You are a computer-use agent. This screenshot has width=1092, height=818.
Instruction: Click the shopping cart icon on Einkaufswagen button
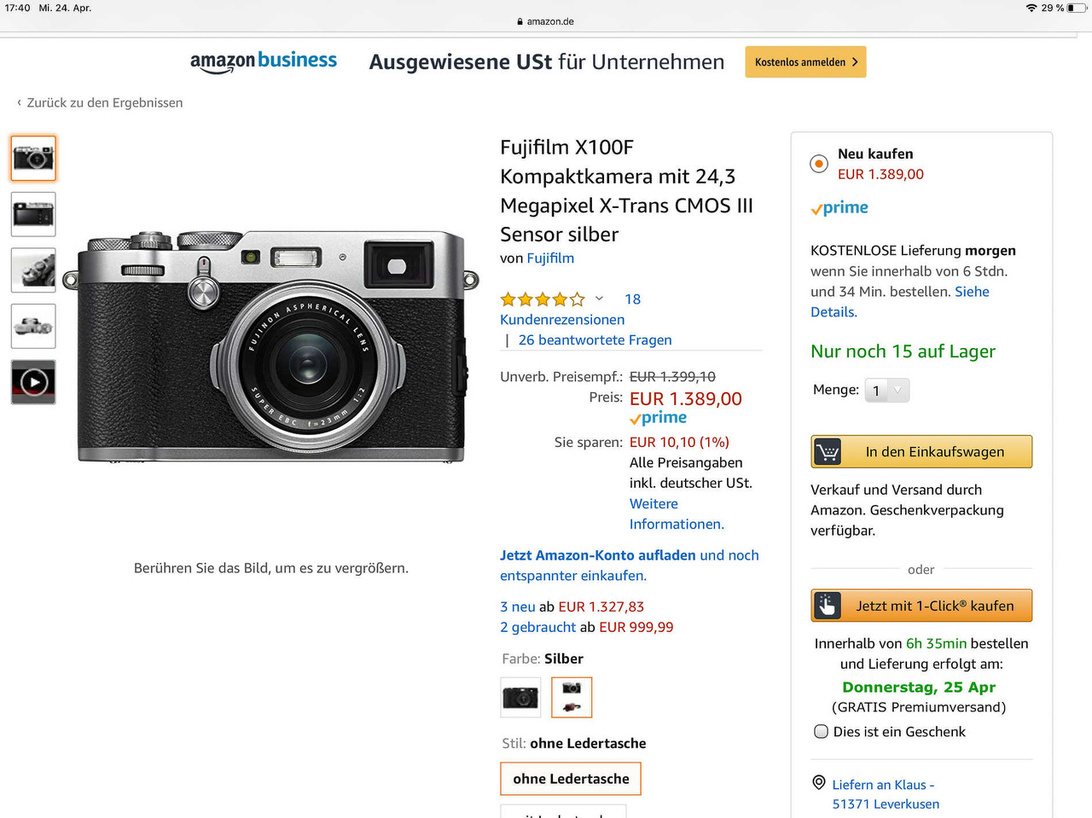(827, 452)
